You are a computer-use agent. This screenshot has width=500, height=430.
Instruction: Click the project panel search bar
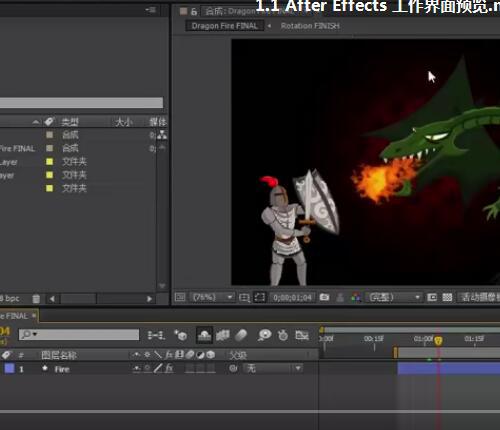tap(81, 103)
